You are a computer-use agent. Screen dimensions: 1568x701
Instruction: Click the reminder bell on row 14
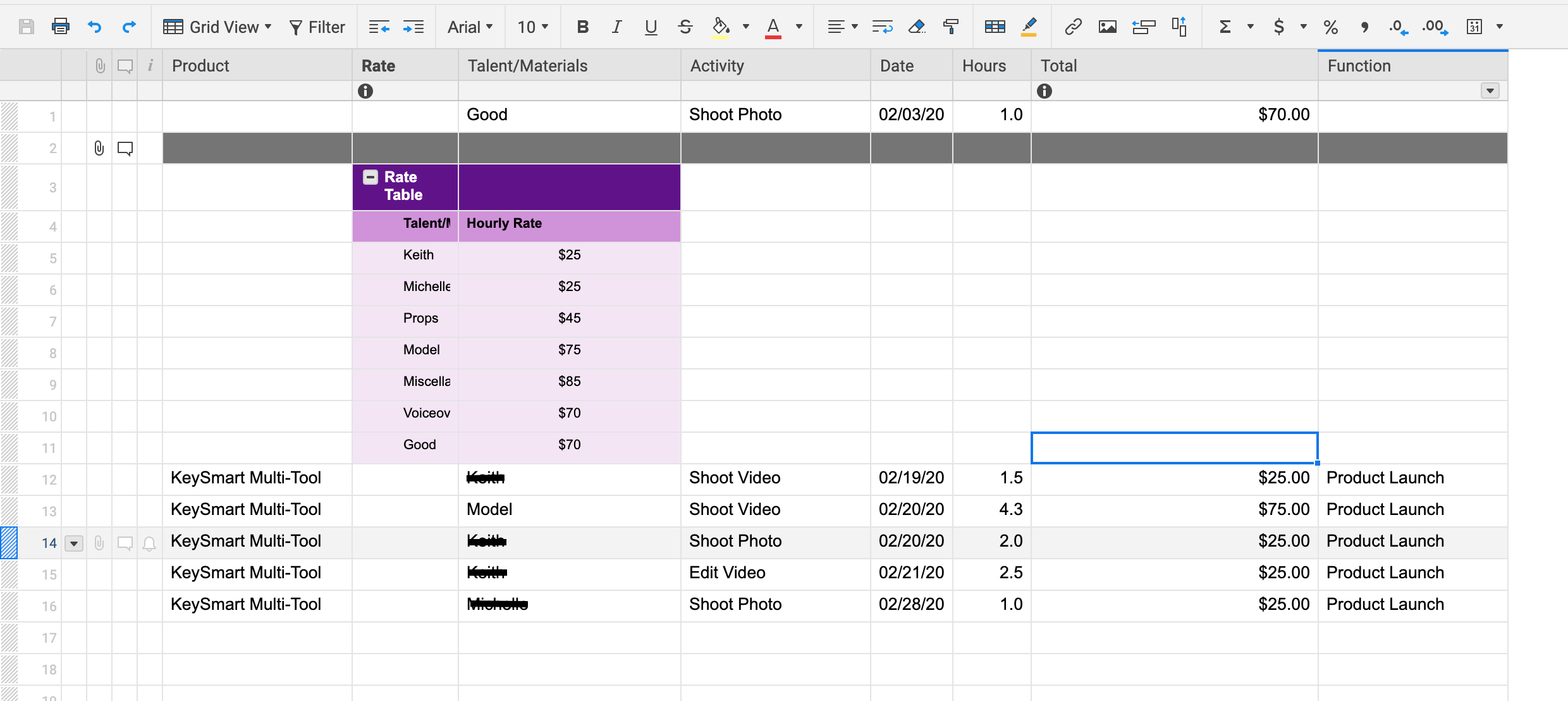click(149, 543)
